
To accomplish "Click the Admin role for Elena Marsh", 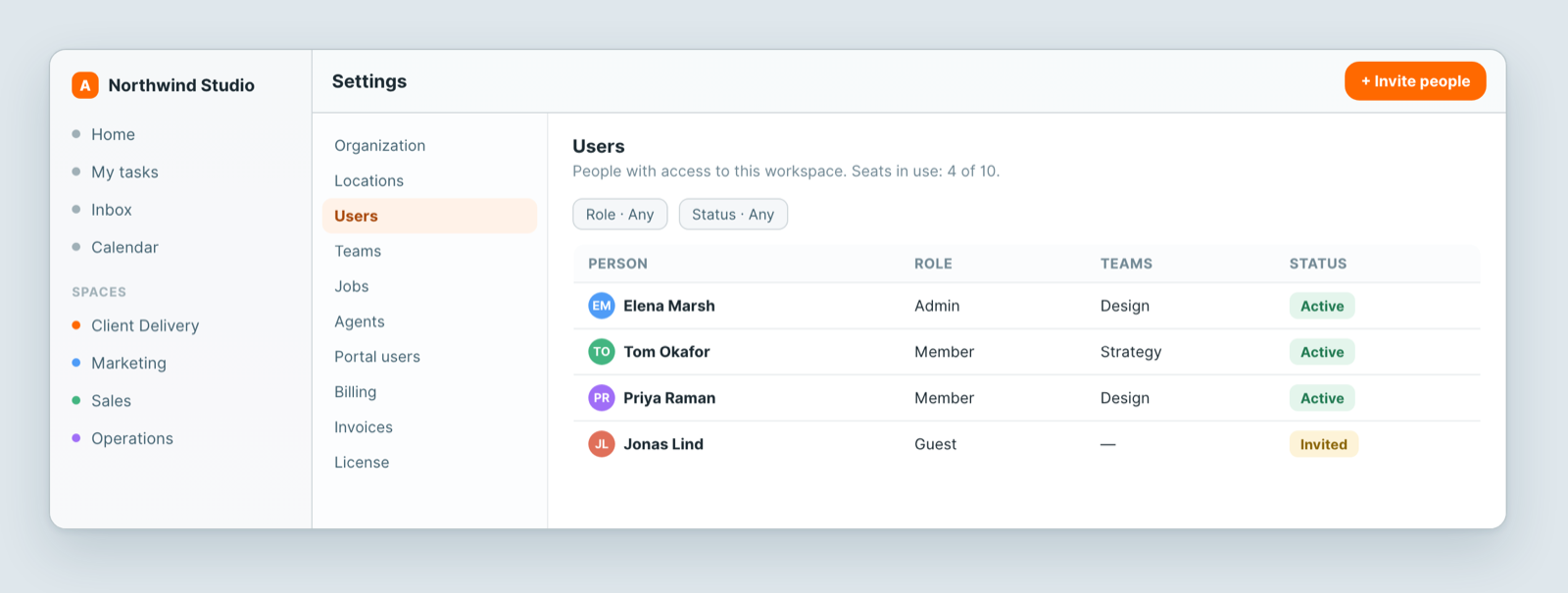I will coord(937,306).
